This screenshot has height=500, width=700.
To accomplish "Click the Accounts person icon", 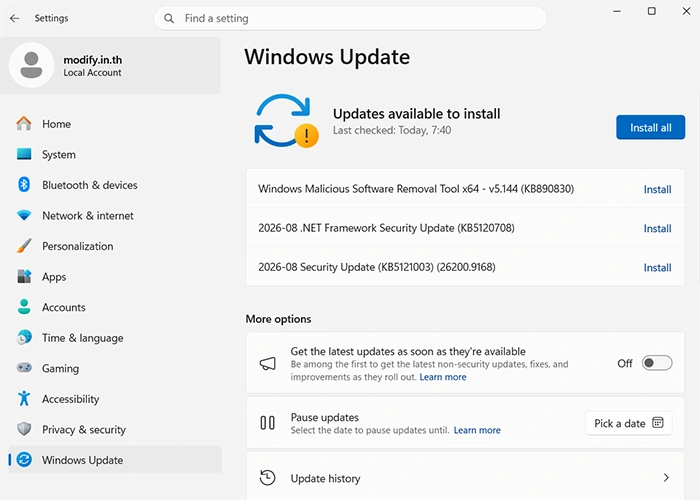I will [24, 307].
